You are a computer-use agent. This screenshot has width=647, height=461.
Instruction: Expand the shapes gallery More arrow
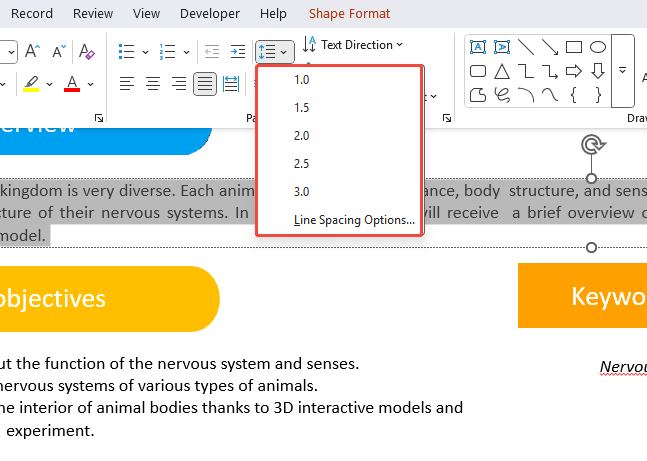point(623,71)
